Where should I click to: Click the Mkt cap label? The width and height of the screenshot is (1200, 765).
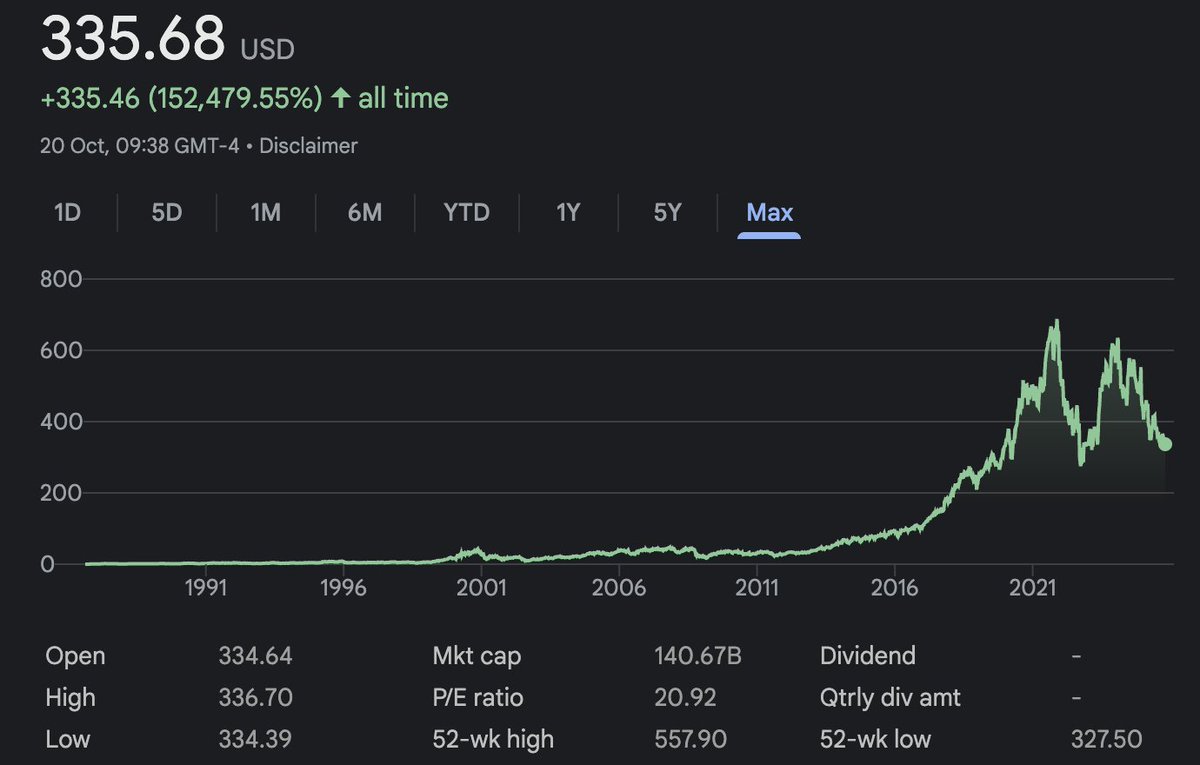coord(476,657)
